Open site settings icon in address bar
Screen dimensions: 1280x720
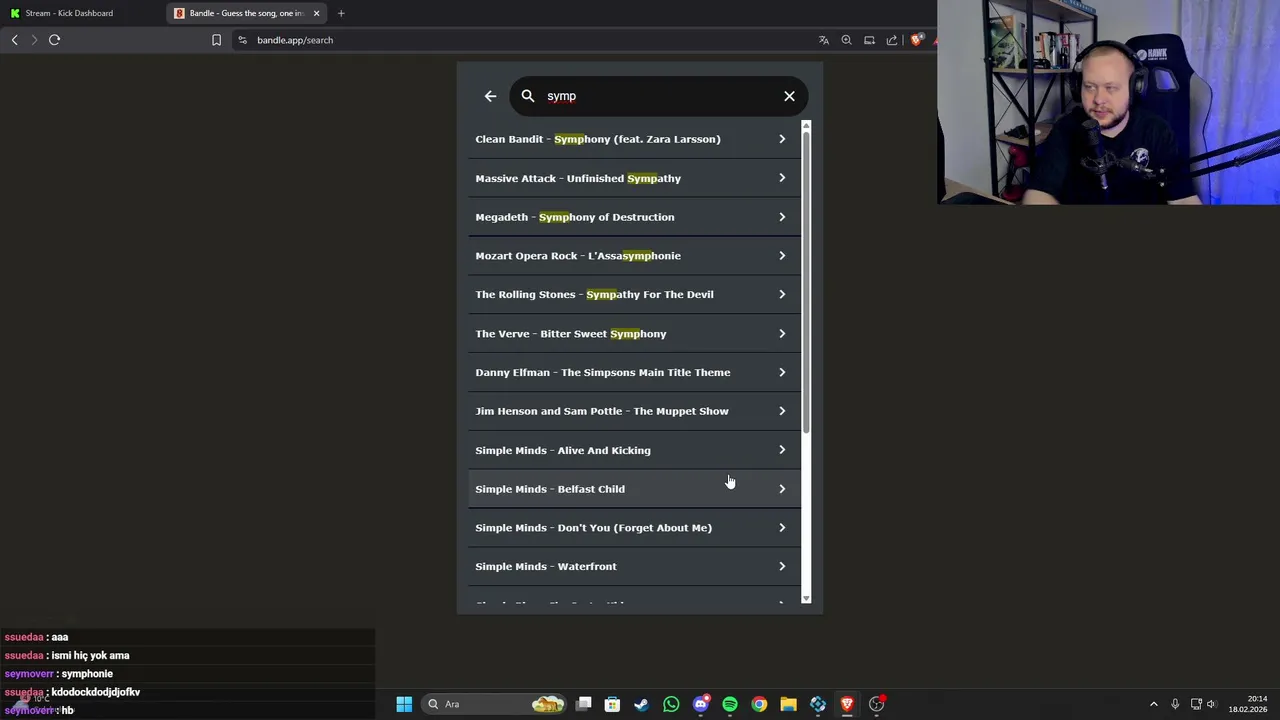coord(243,40)
